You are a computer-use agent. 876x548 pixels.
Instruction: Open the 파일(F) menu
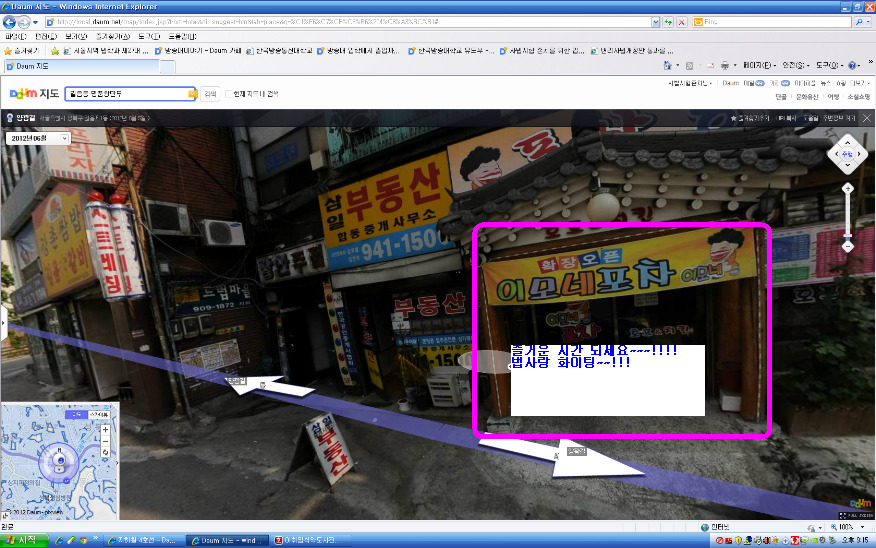pos(15,36)
